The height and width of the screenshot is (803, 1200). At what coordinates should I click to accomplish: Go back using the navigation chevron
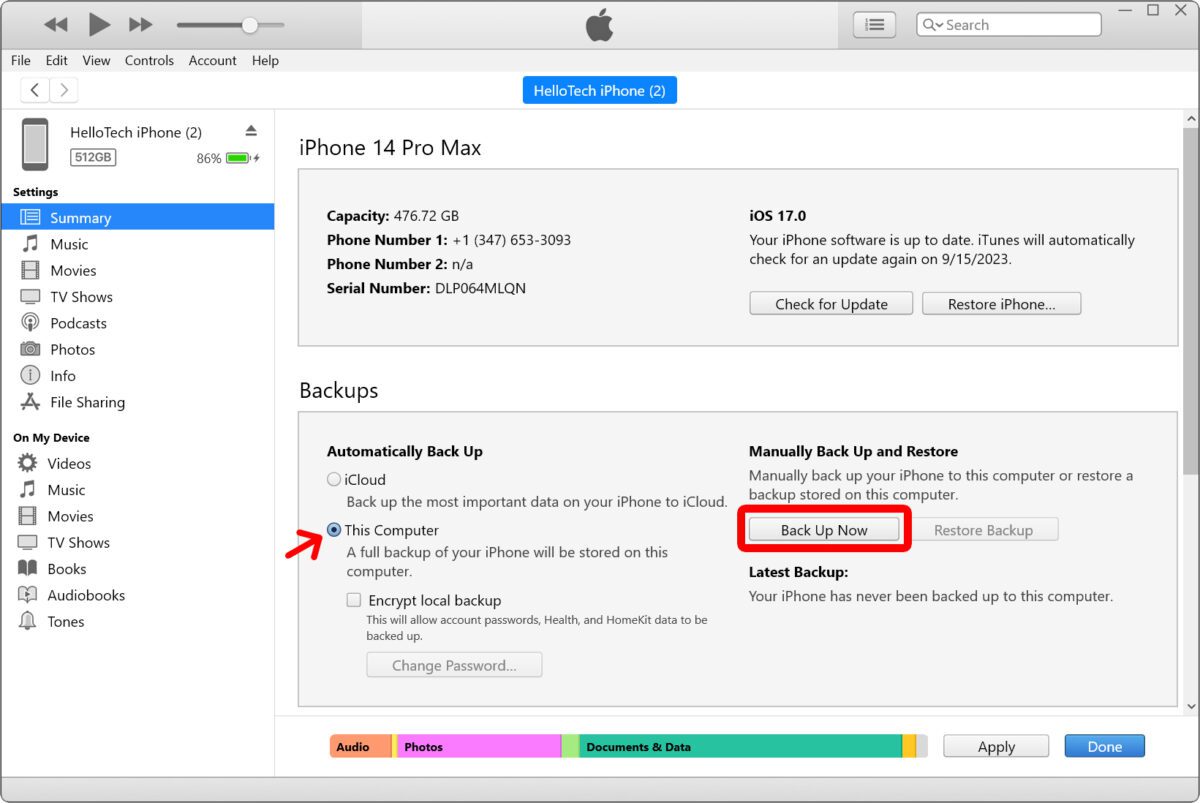35,89
